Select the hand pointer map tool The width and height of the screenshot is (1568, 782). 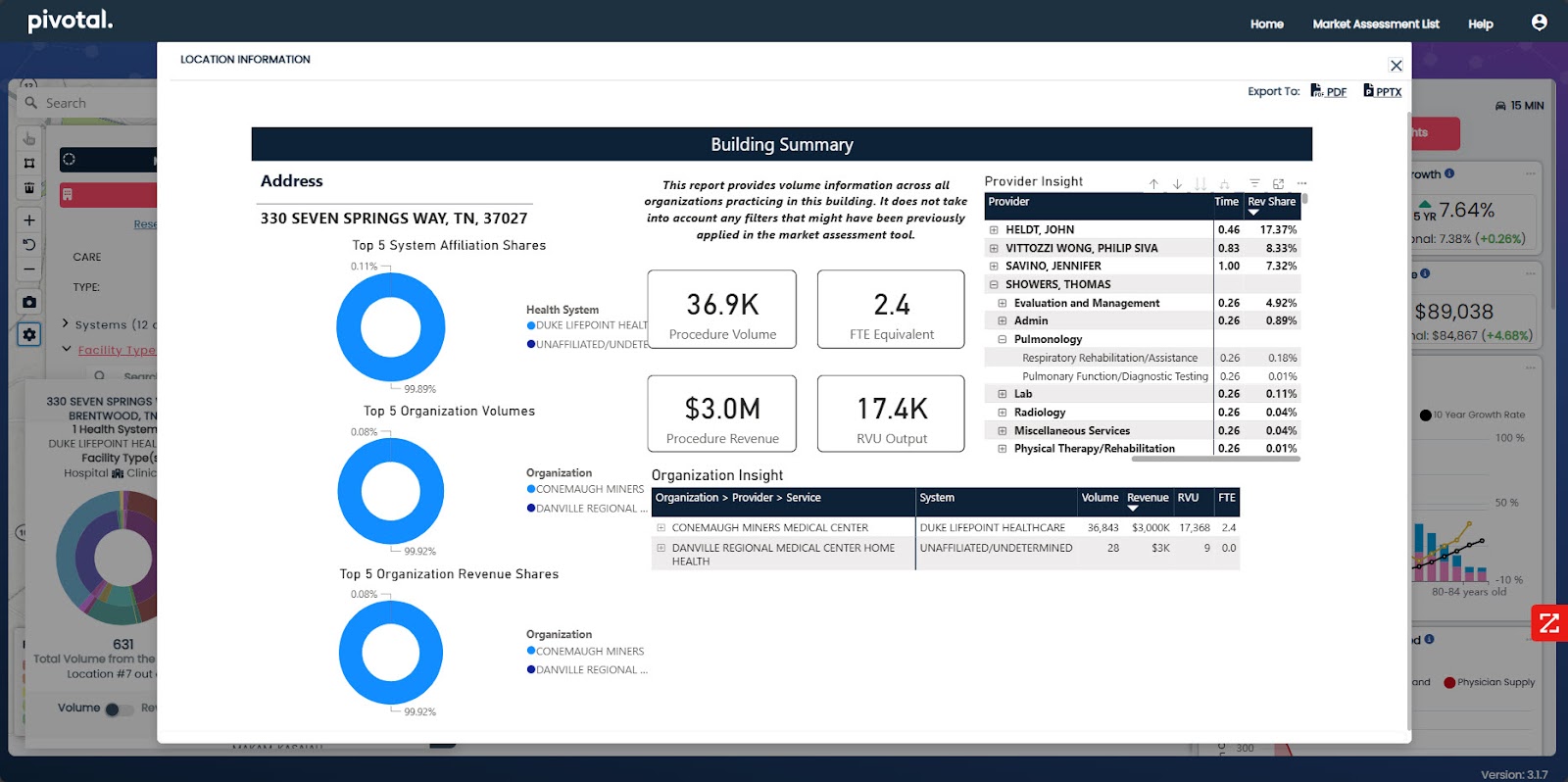click(x=29, y=138)
